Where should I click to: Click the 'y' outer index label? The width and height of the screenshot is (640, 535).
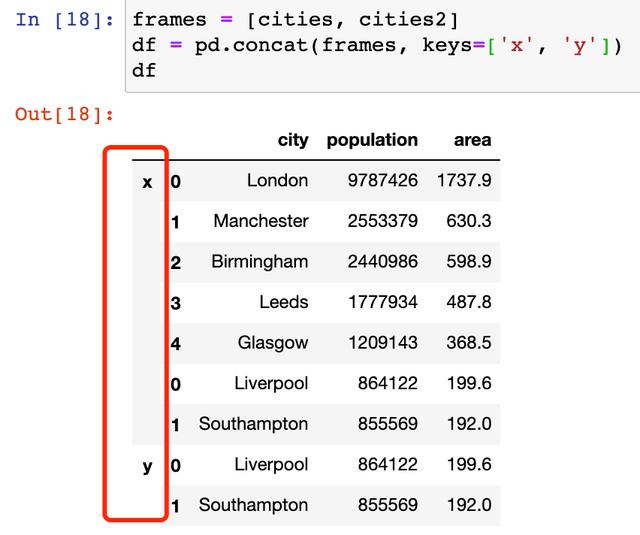pyautogui.click(x=147, y=466)
